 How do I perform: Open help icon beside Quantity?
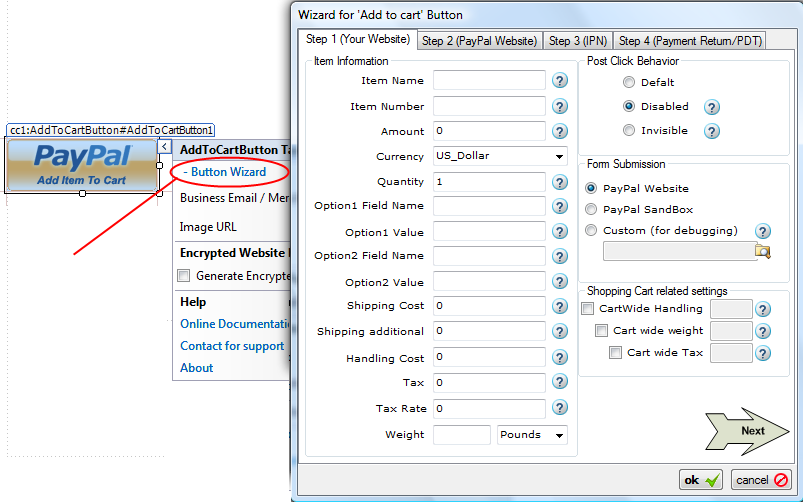tap(560, 182)
